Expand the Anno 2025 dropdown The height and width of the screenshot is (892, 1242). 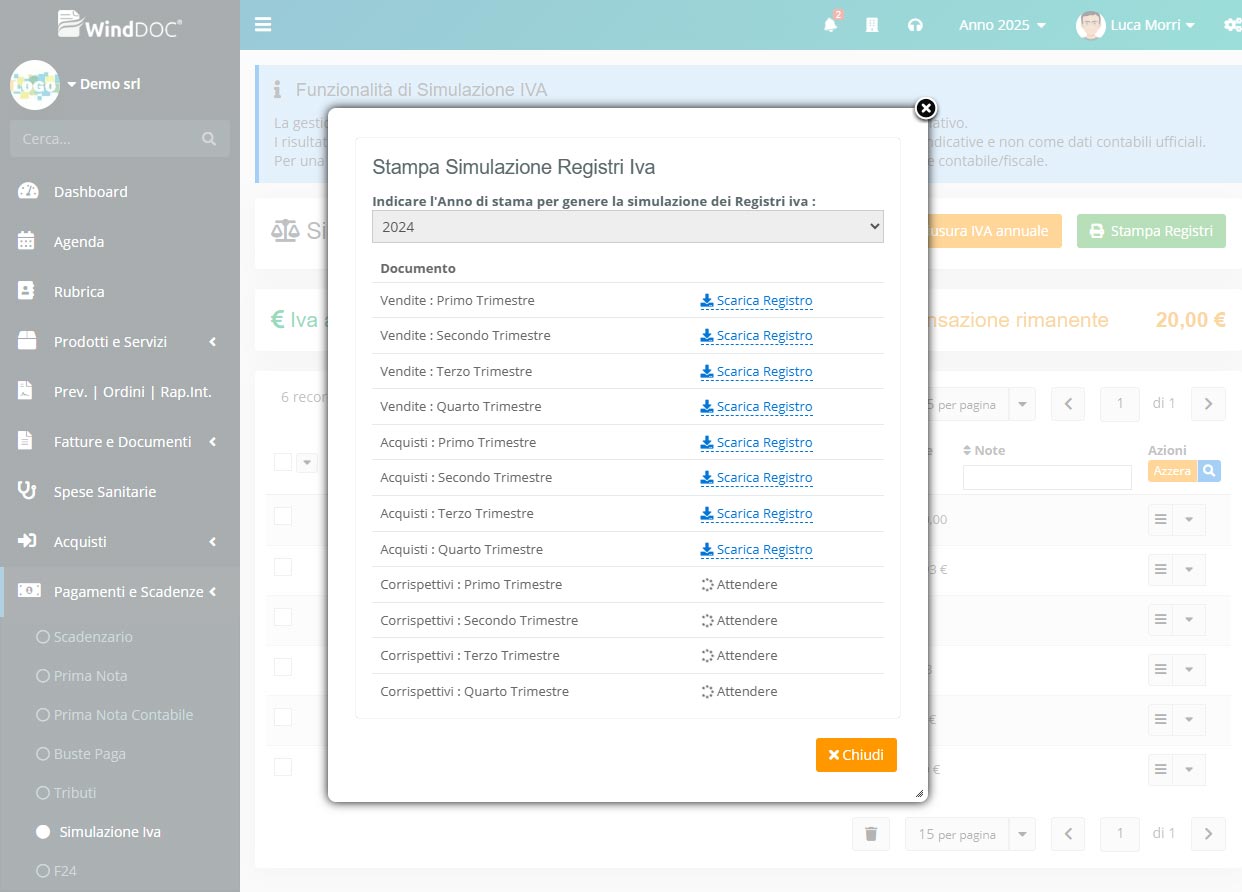click(x=1002, y=25)
